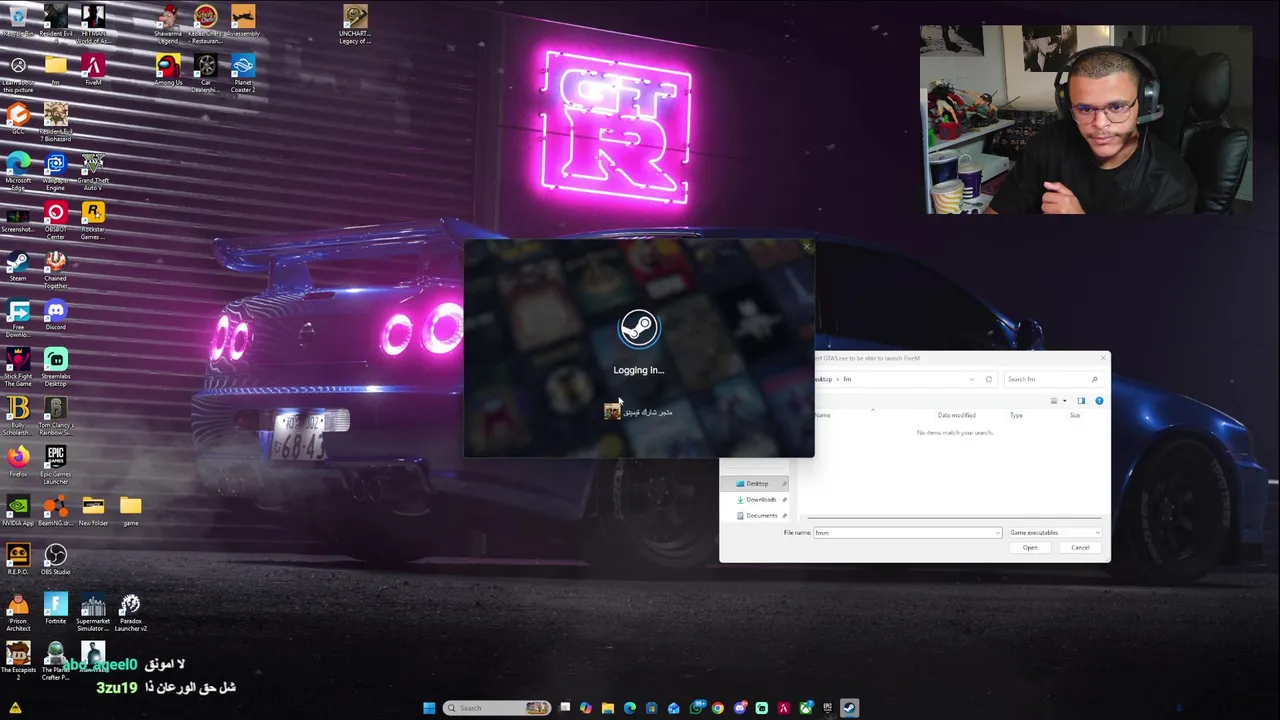Sort by the Type column header
The width and height of the screenshot is (1280, 720).
1016,415
